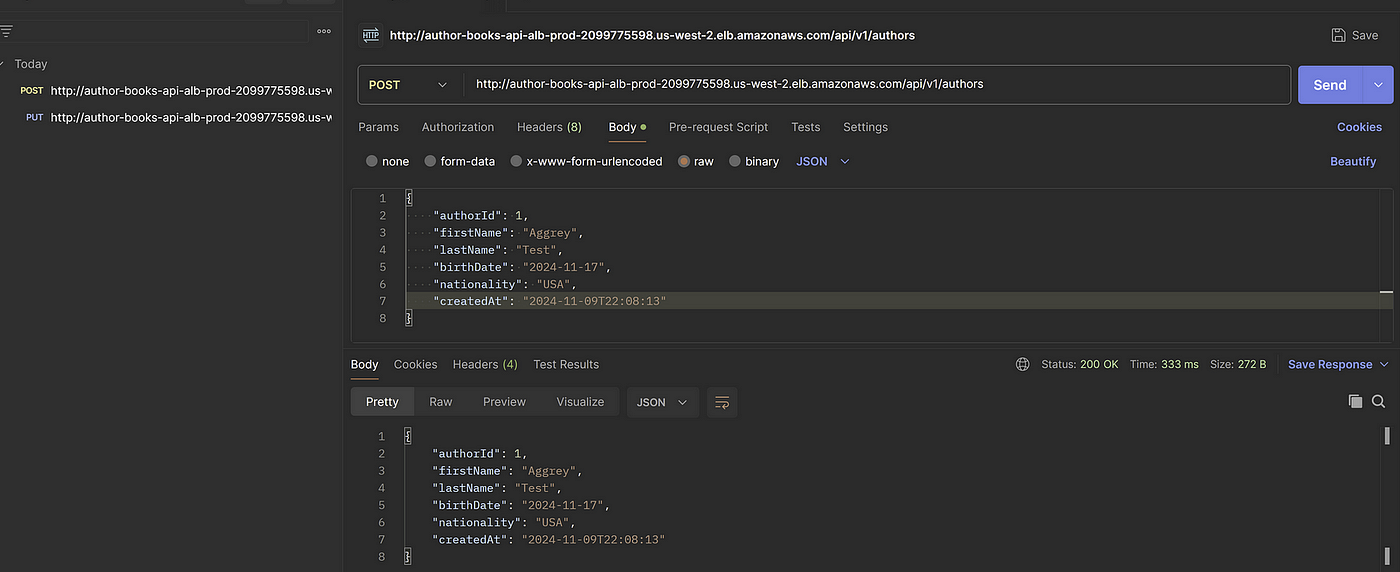Open the history options three-dot menu
This screenshot has width=1400, height=572.
tap(324, 31)
